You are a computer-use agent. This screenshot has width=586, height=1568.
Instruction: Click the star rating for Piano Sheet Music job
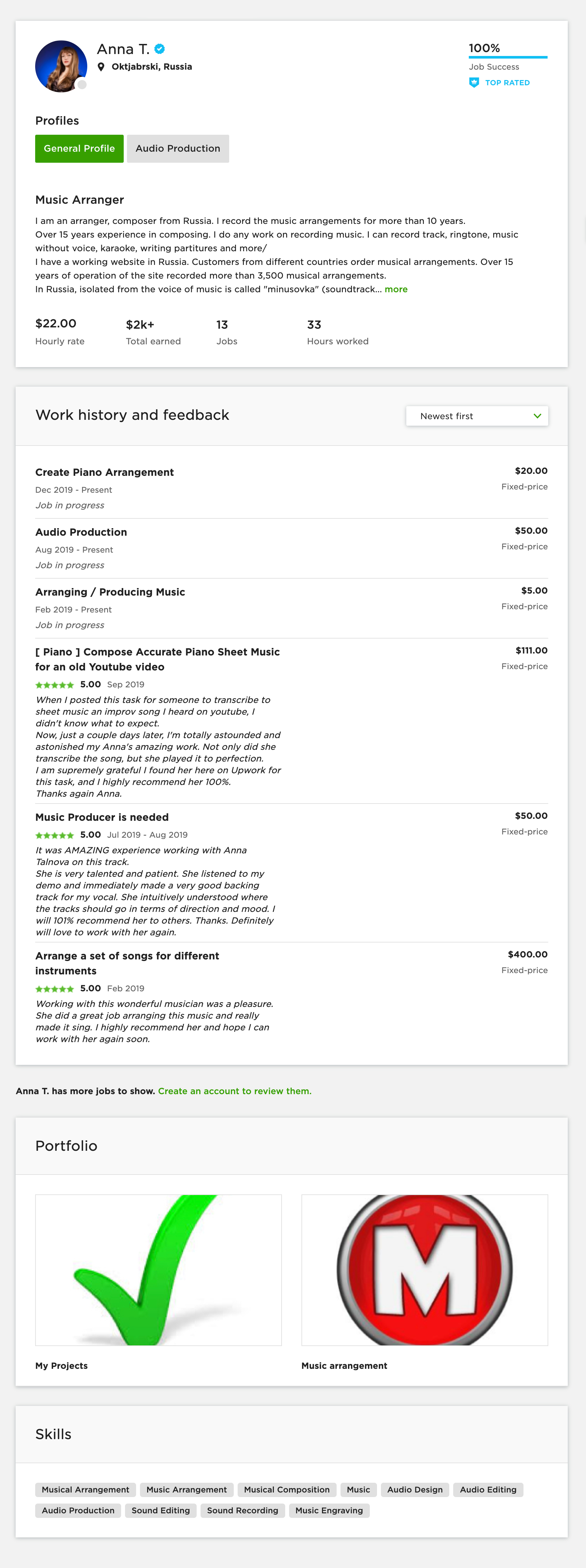55,685
